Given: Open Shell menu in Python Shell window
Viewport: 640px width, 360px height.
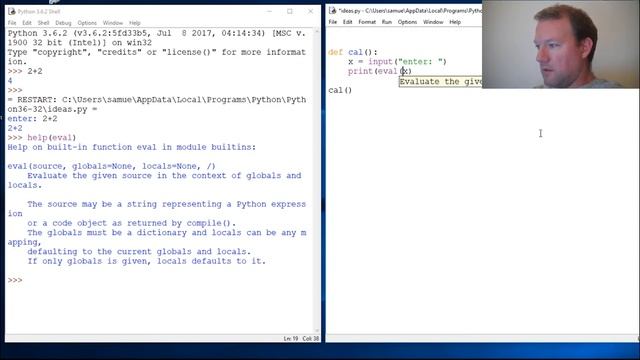Looking at the screenshot, I should (43, 23).
